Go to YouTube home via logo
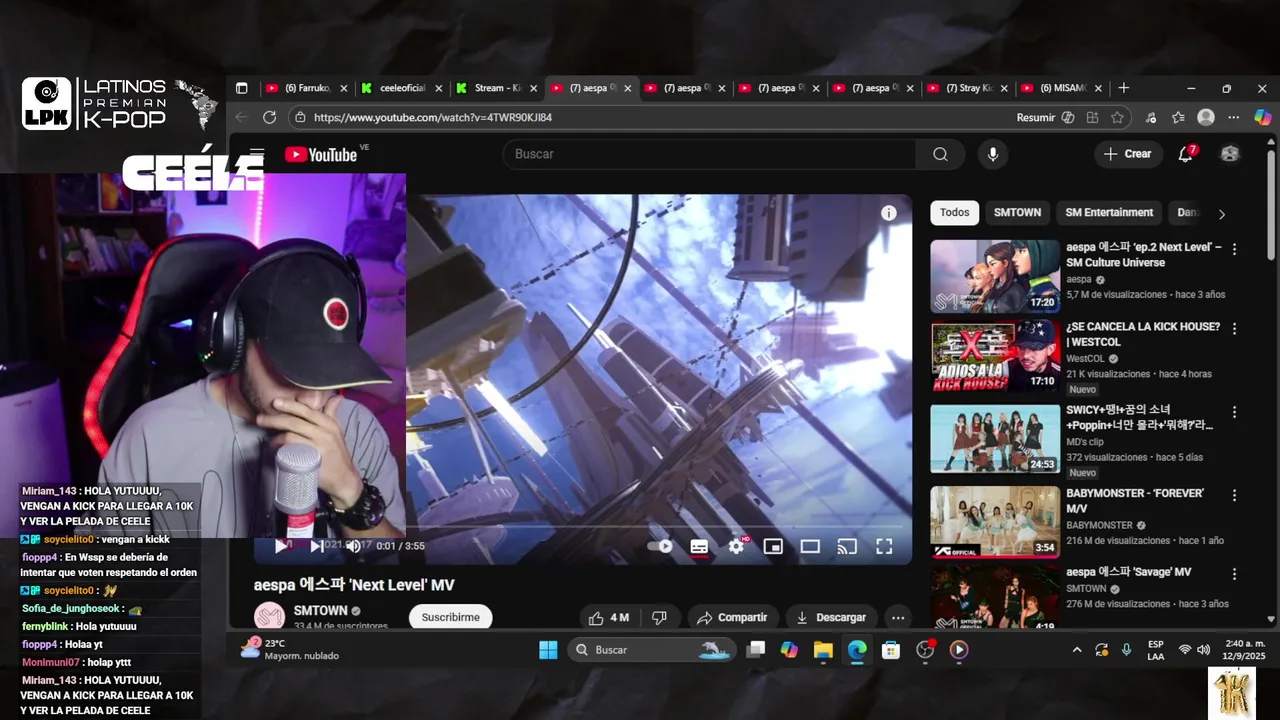1280x720 pixels. point(320,154)
